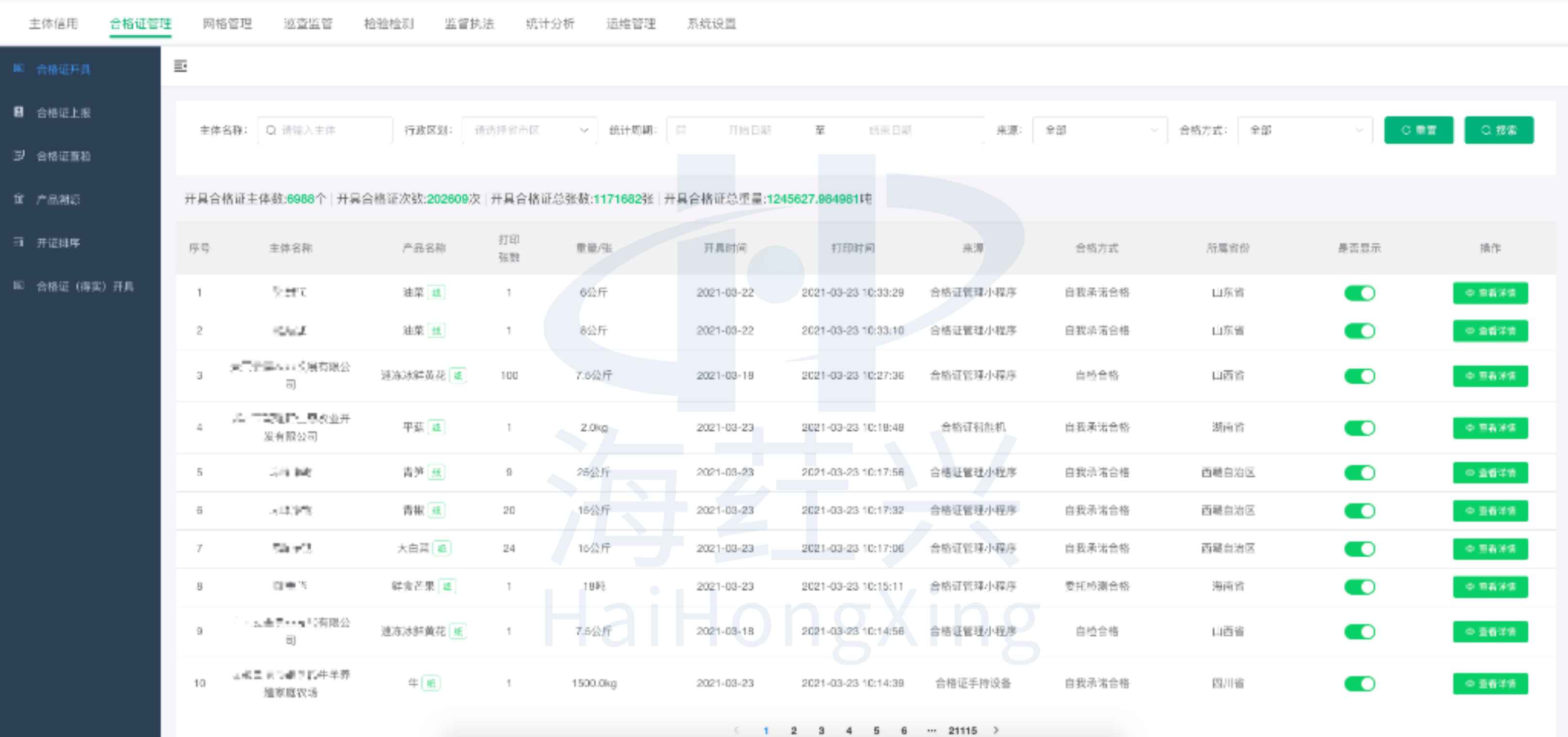Click the 开证排序 sidebar icon
The width and height of the screenshot is (1568, 737).
(x=19, y=242)
